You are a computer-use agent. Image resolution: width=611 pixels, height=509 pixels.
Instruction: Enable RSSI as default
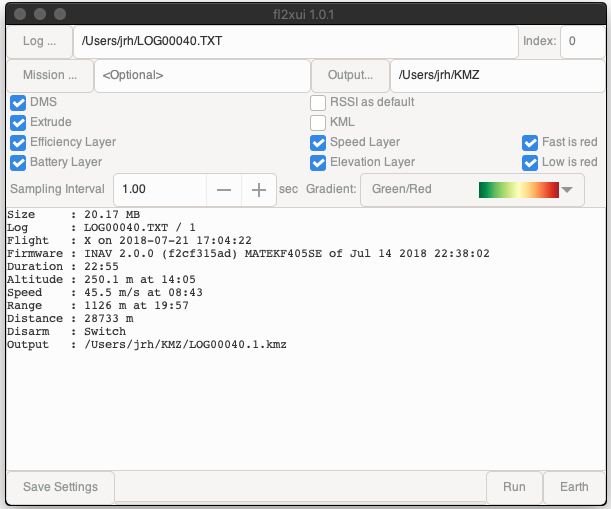coord(318,102)
